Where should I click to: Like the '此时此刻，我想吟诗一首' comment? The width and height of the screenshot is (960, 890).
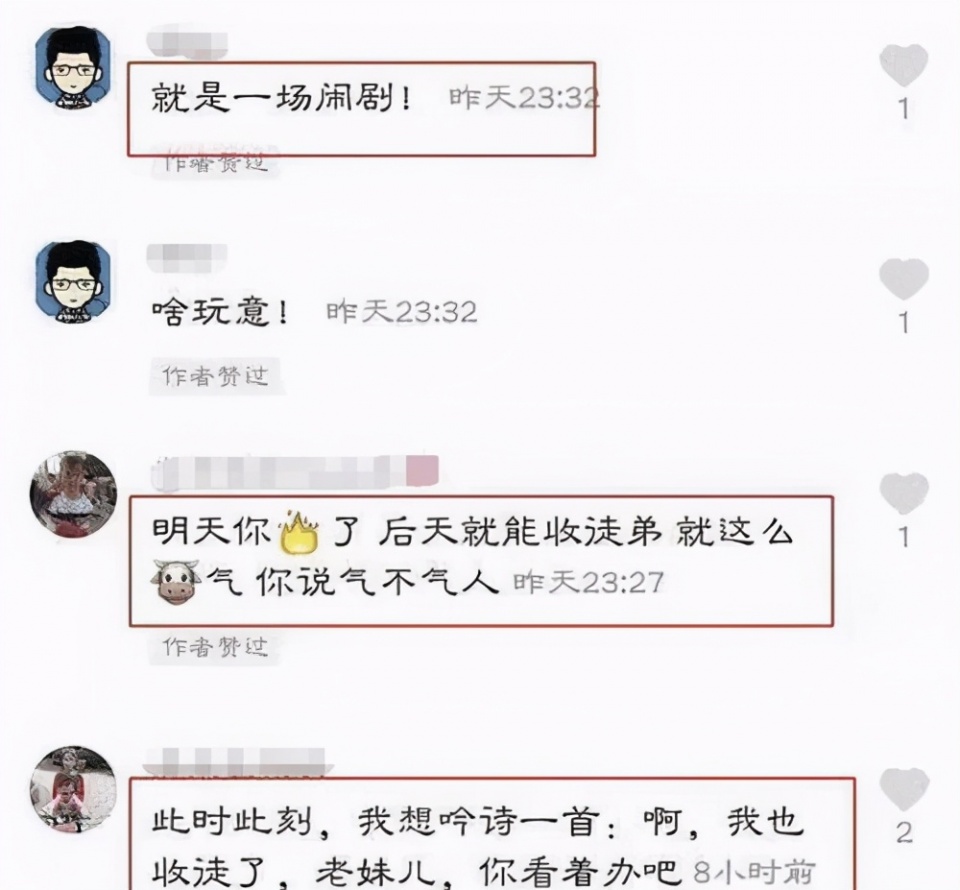(904, 788)
